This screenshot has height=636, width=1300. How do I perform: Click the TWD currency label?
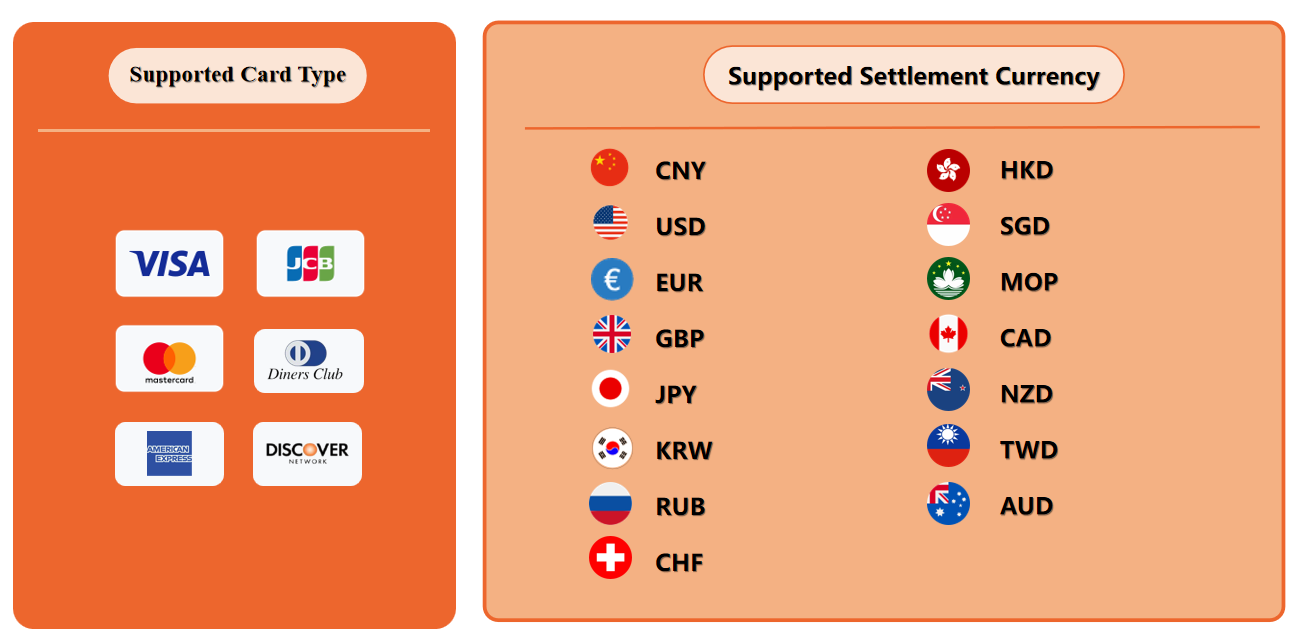(1029, 450)
